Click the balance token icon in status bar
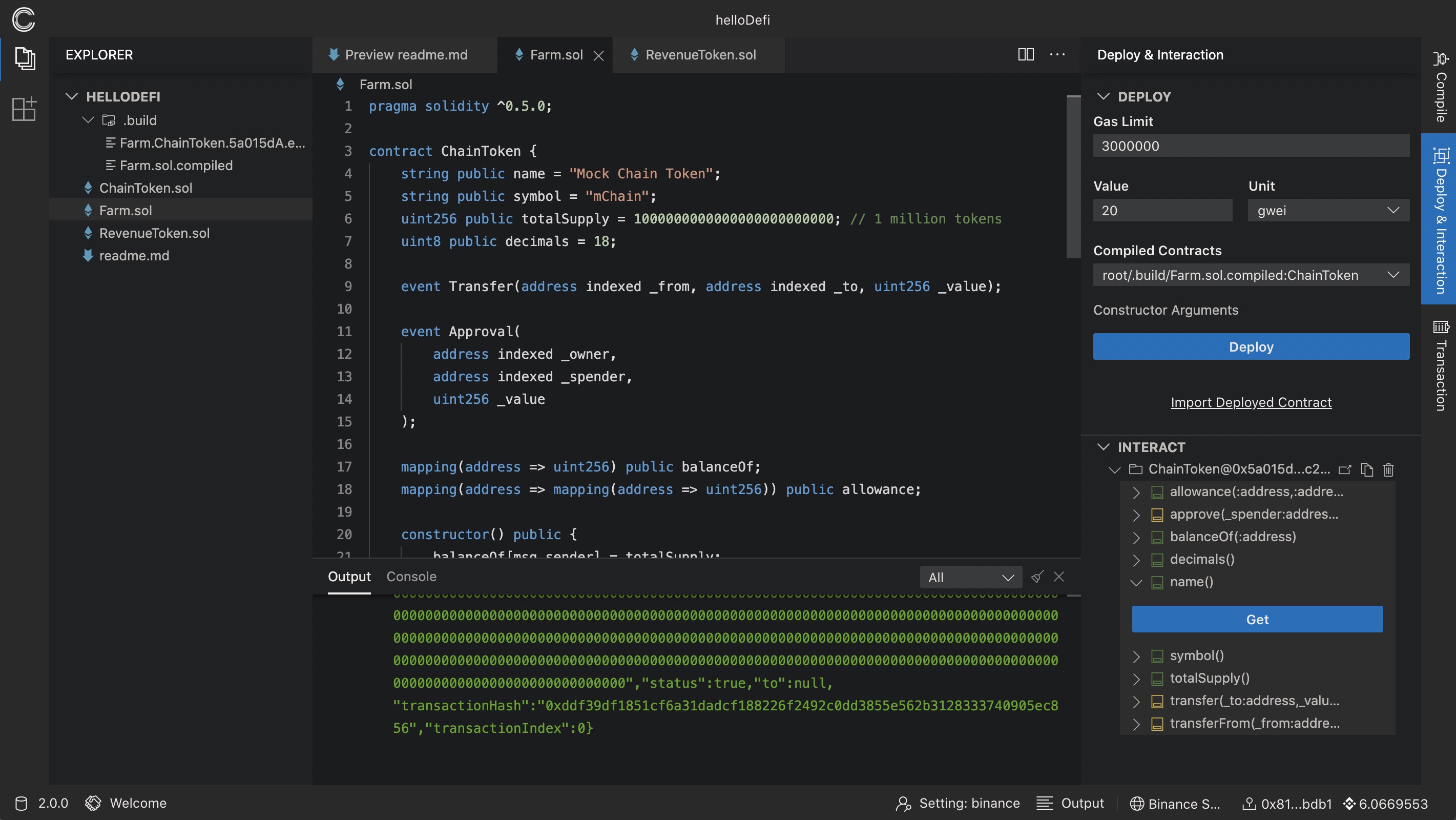The image size is (1456, 820). 1349,803
